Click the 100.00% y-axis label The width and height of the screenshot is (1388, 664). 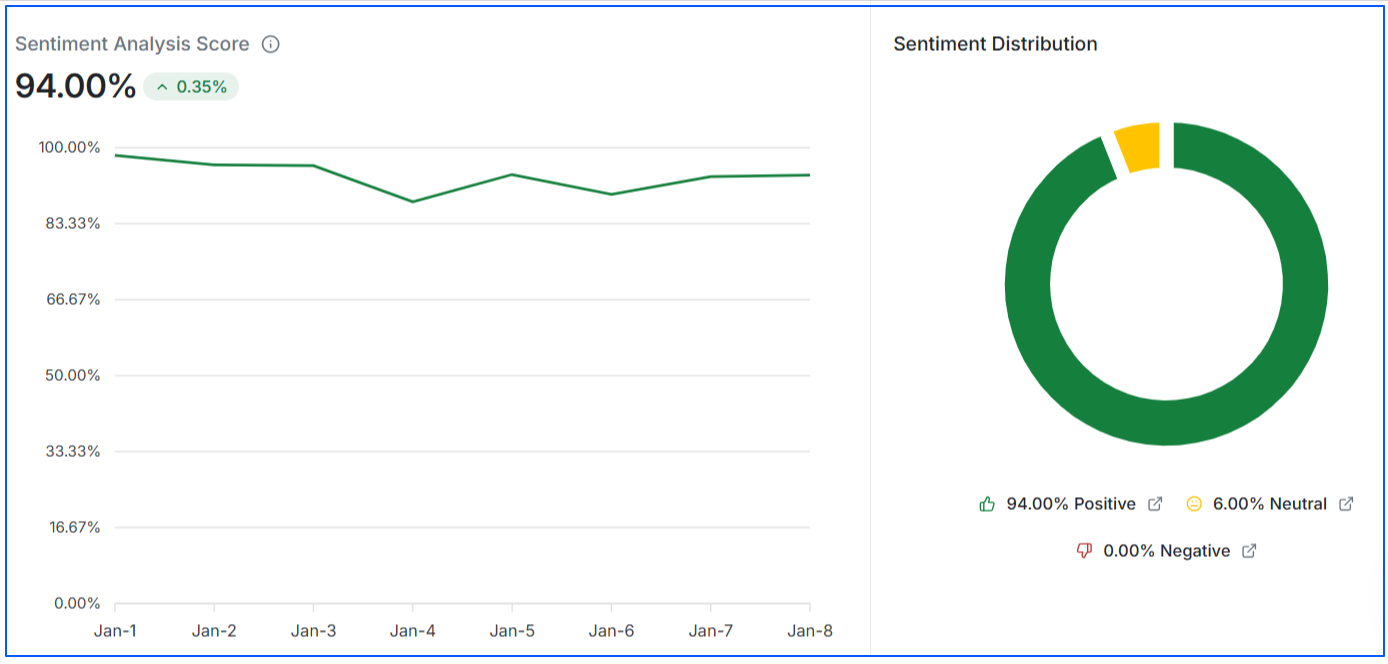pos(70,147)
